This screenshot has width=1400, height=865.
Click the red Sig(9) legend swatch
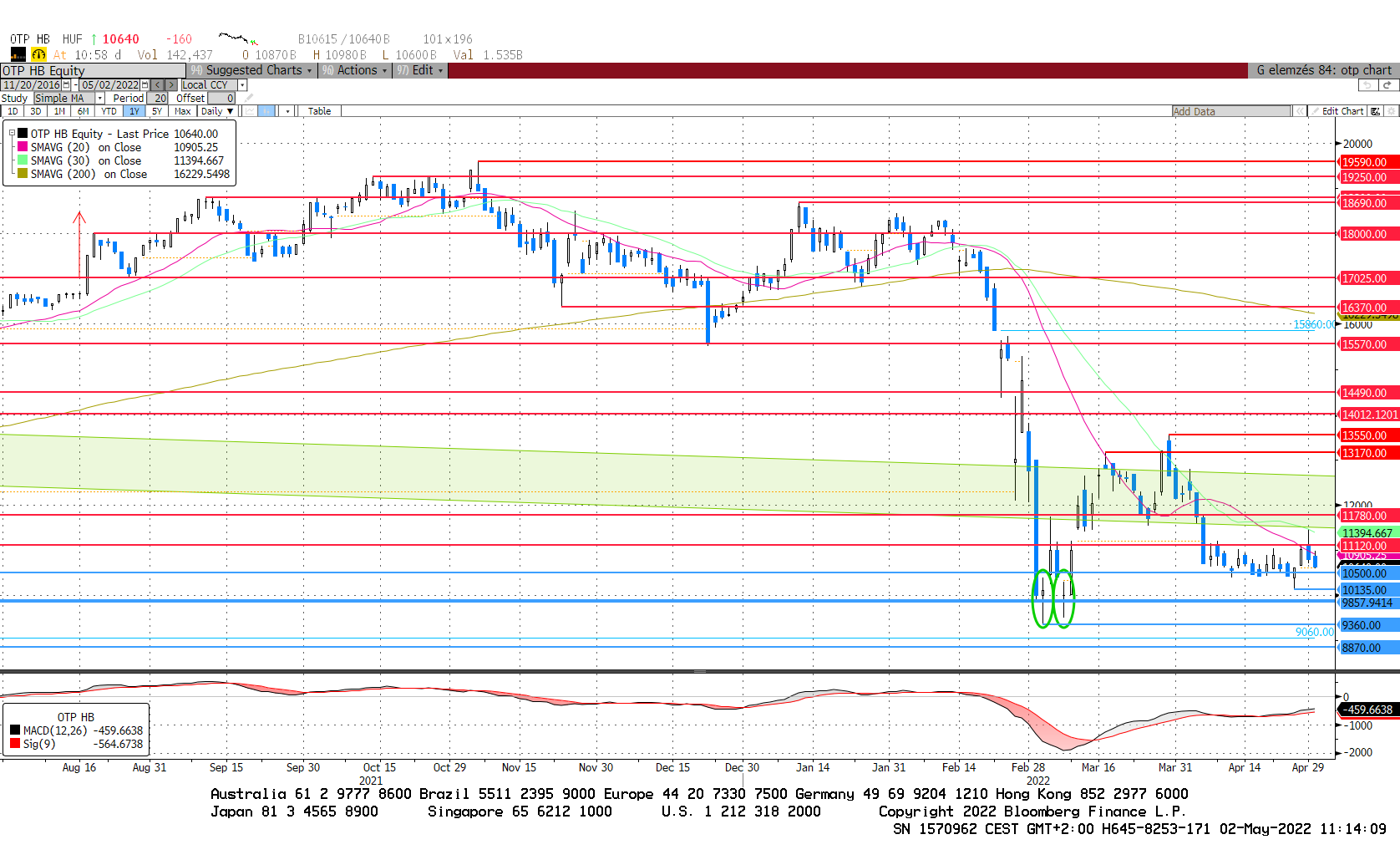15,743
